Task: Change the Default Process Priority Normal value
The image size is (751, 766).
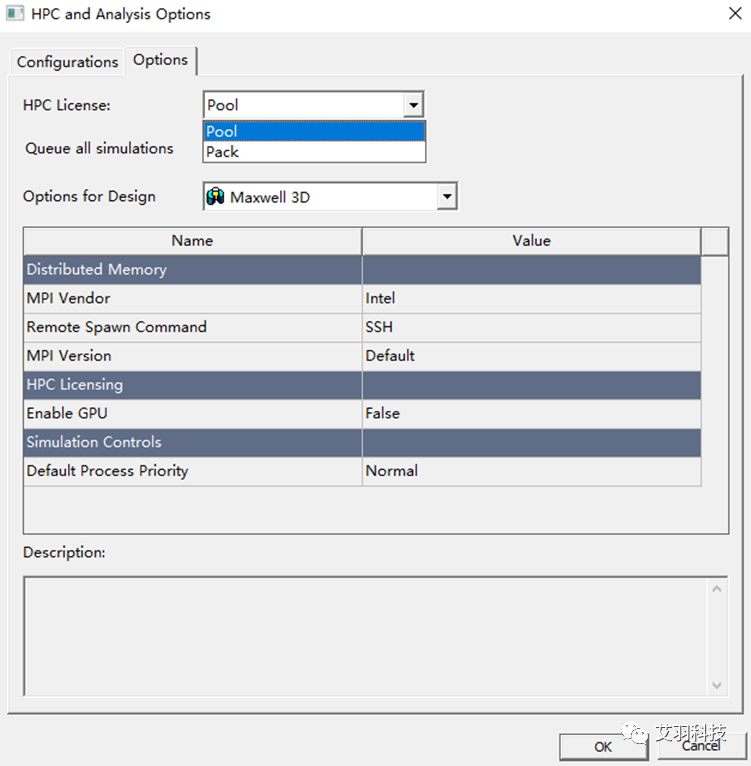Action: coord(531,471)
